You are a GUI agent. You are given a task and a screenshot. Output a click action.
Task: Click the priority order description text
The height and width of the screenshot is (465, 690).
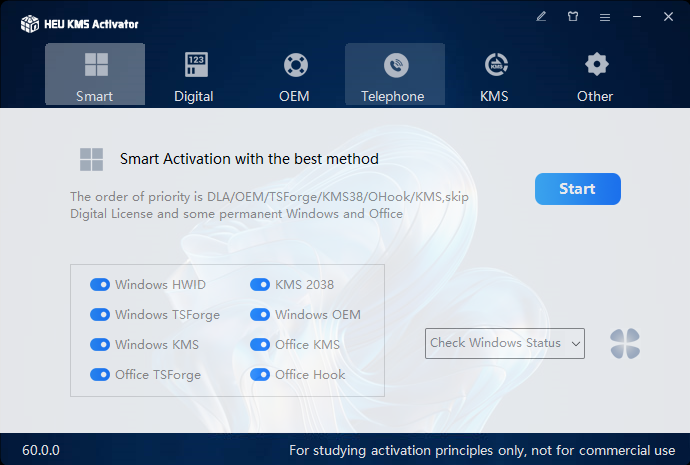pyautogui.click(x=269, y=205)
